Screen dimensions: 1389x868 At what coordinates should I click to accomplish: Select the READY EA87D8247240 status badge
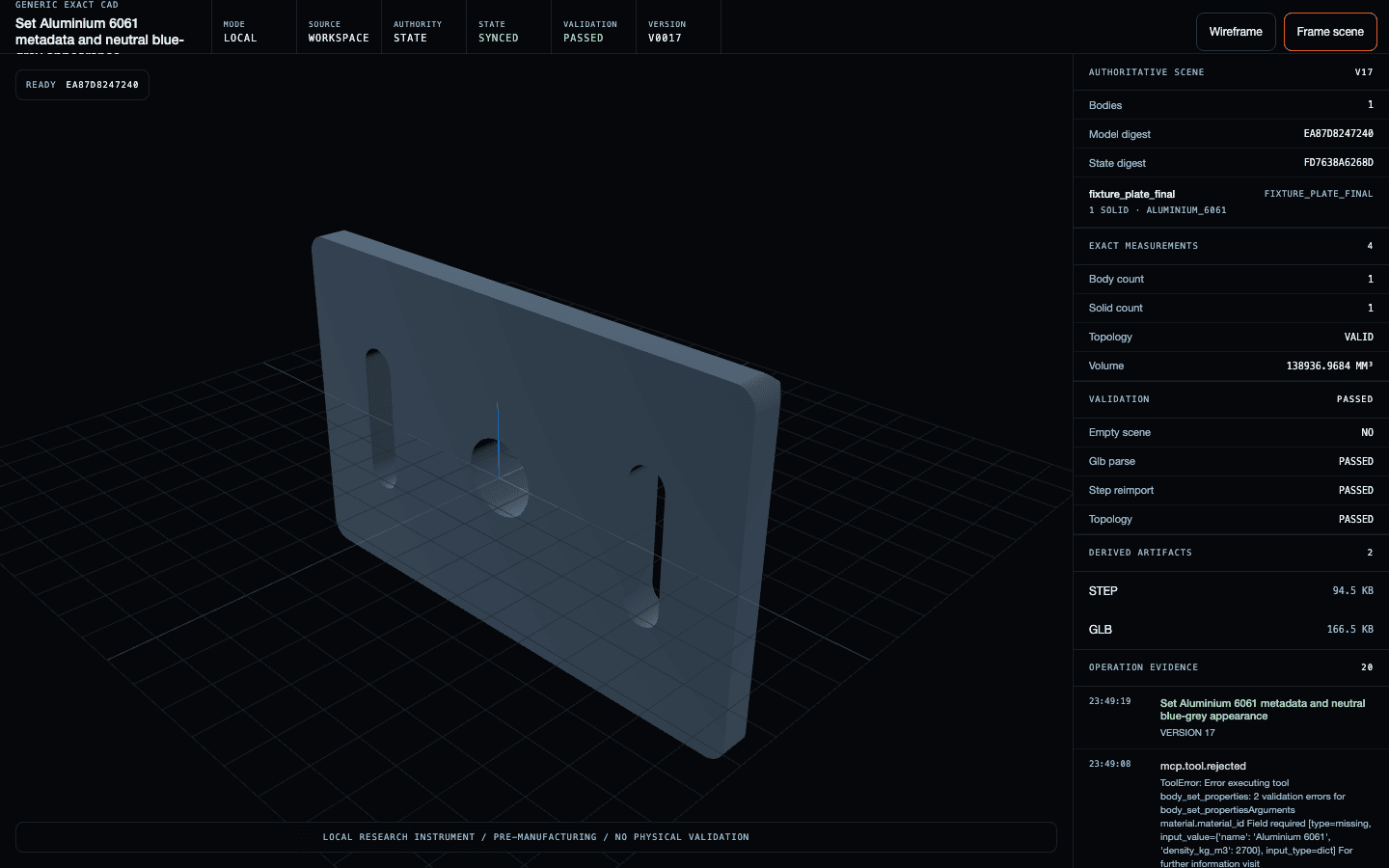pyautogui.click(x=82, y=85)
